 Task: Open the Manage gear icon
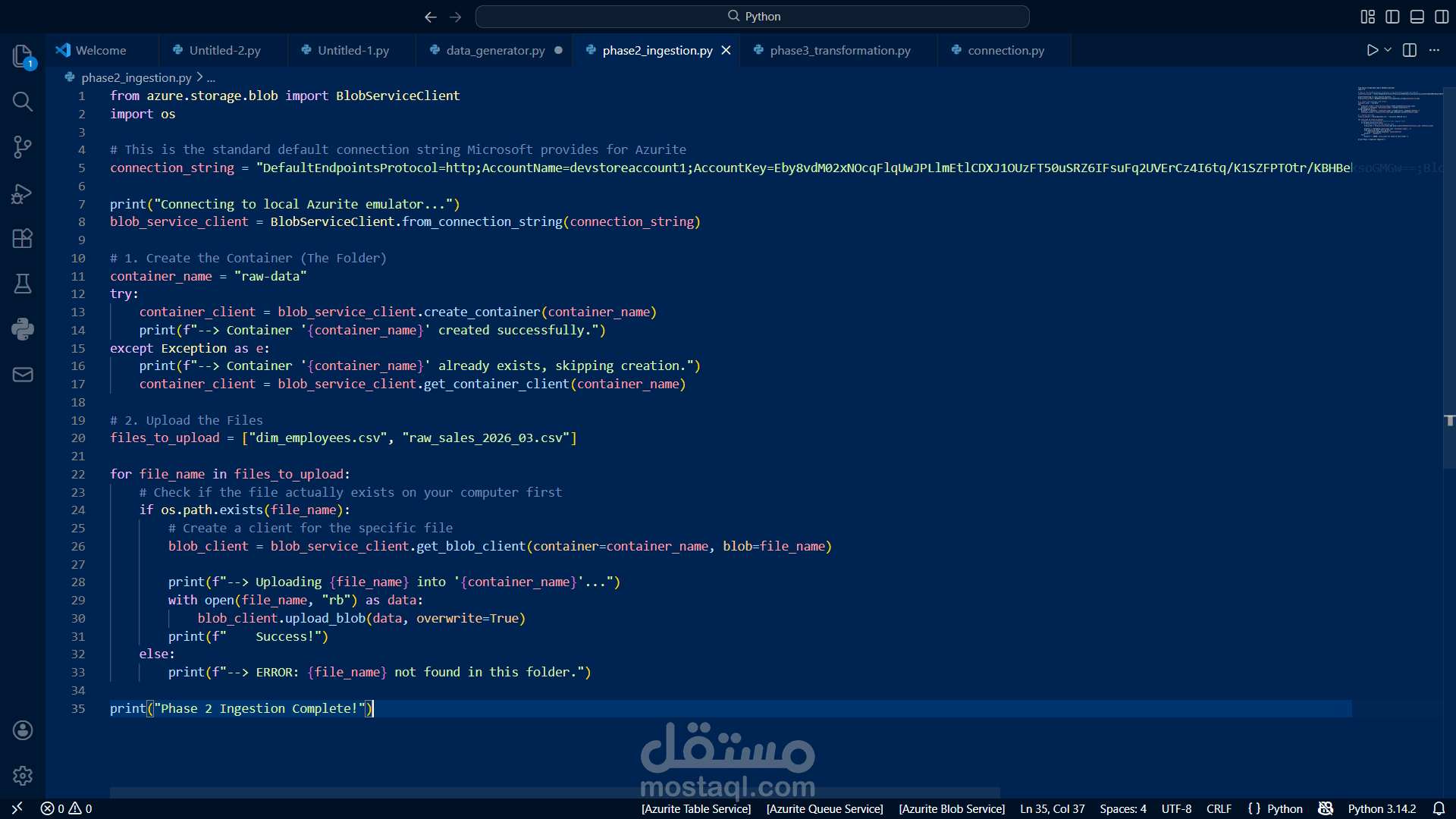tap(23, 776)
